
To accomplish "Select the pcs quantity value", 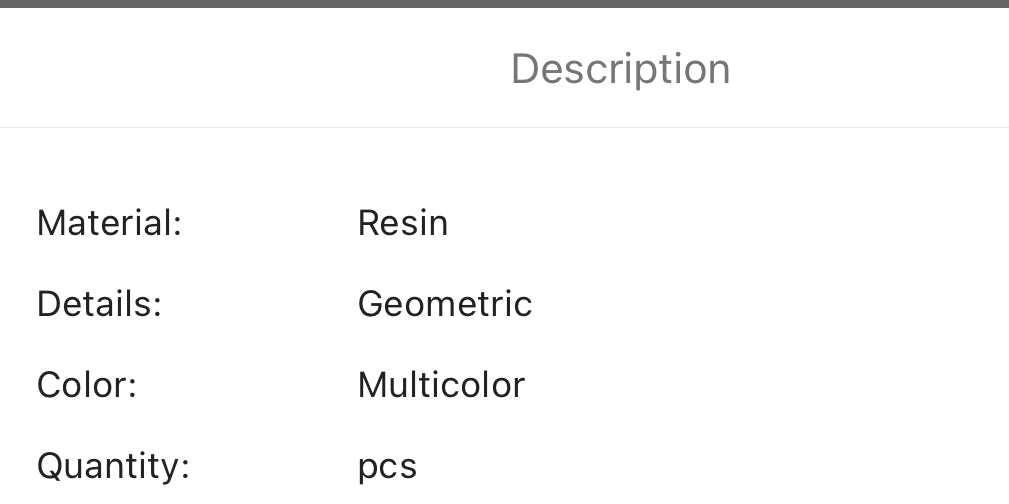I will tap(387, 467).
